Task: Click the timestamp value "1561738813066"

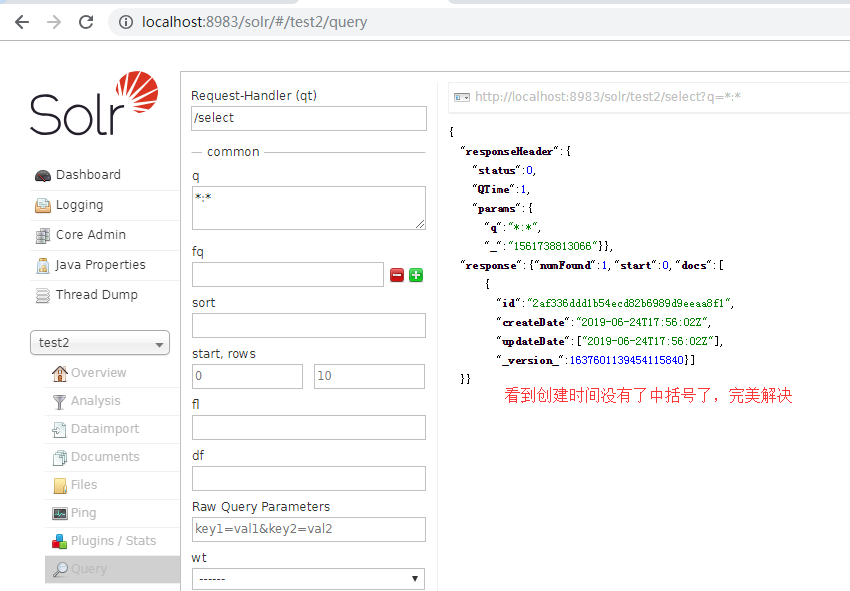Action: [552, 246]
